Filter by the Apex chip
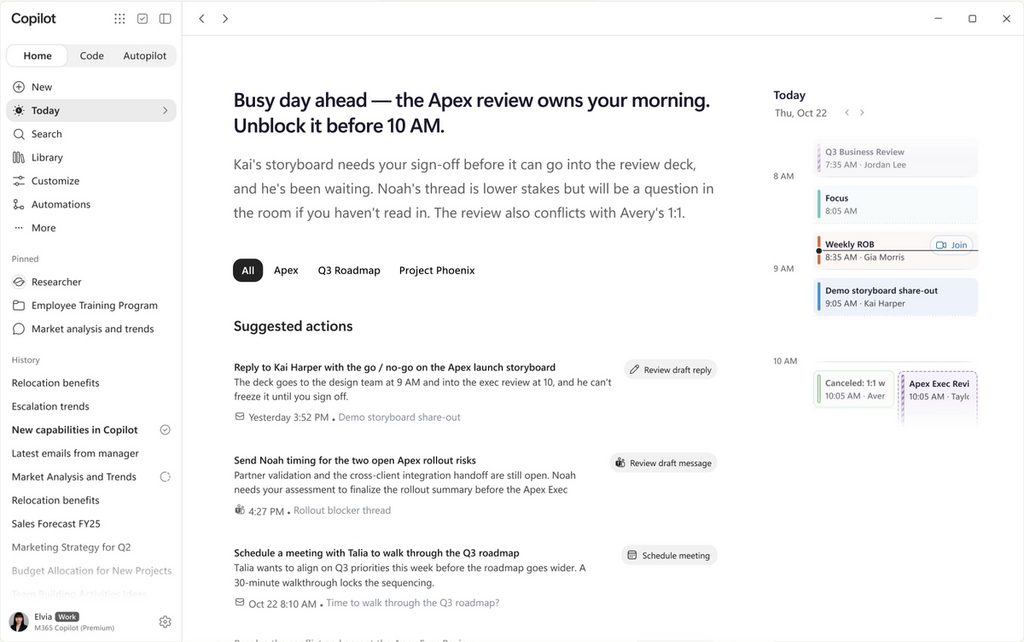The height and width of the screenshot is (642, 1024). pos(286,270)
